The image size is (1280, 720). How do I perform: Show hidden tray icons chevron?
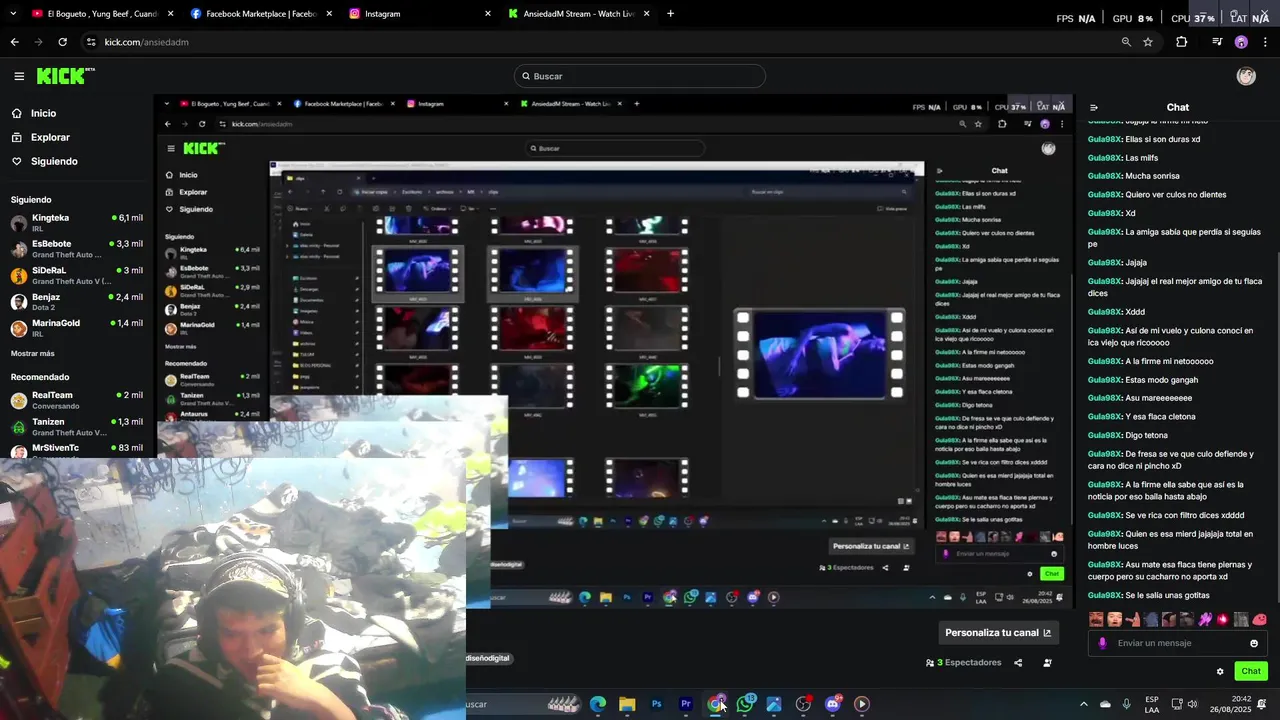(1083, 704)
